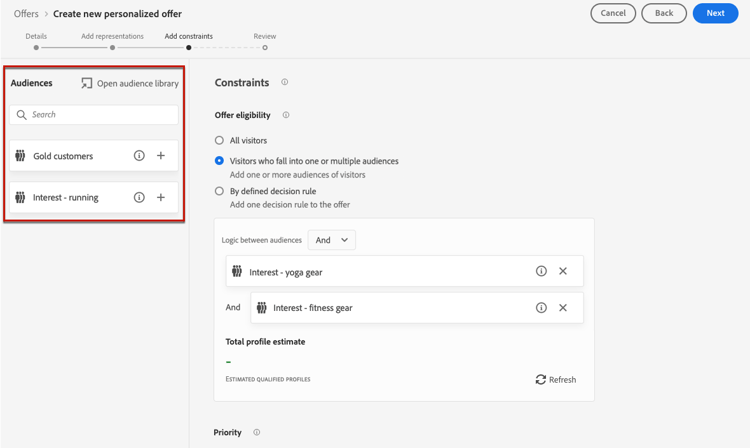The width and height of the screenshot is (750, 448).
Task: Refresh the total profile estimate
Action: tap(556, 380)
